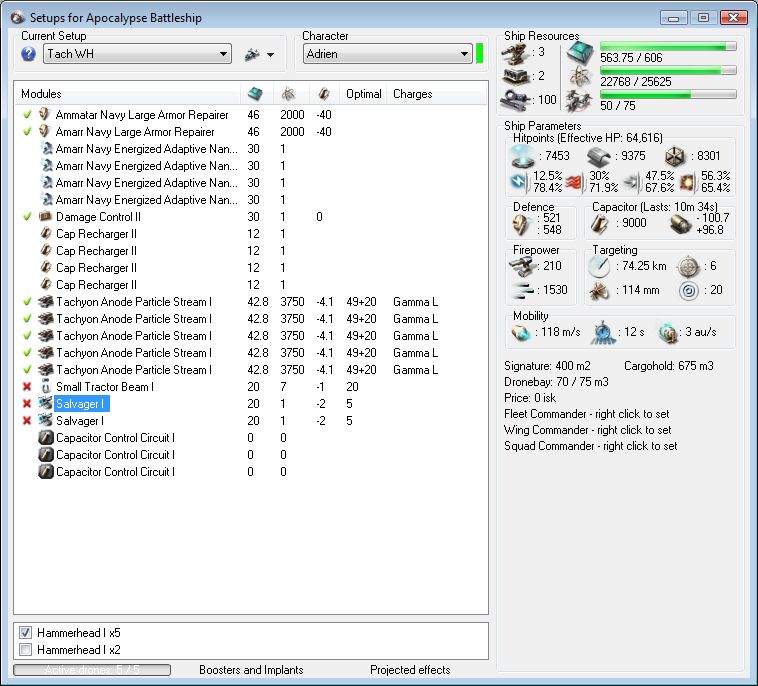
Task: Click the drone bandwidth resource icon
Action: [x=579, y=101]
